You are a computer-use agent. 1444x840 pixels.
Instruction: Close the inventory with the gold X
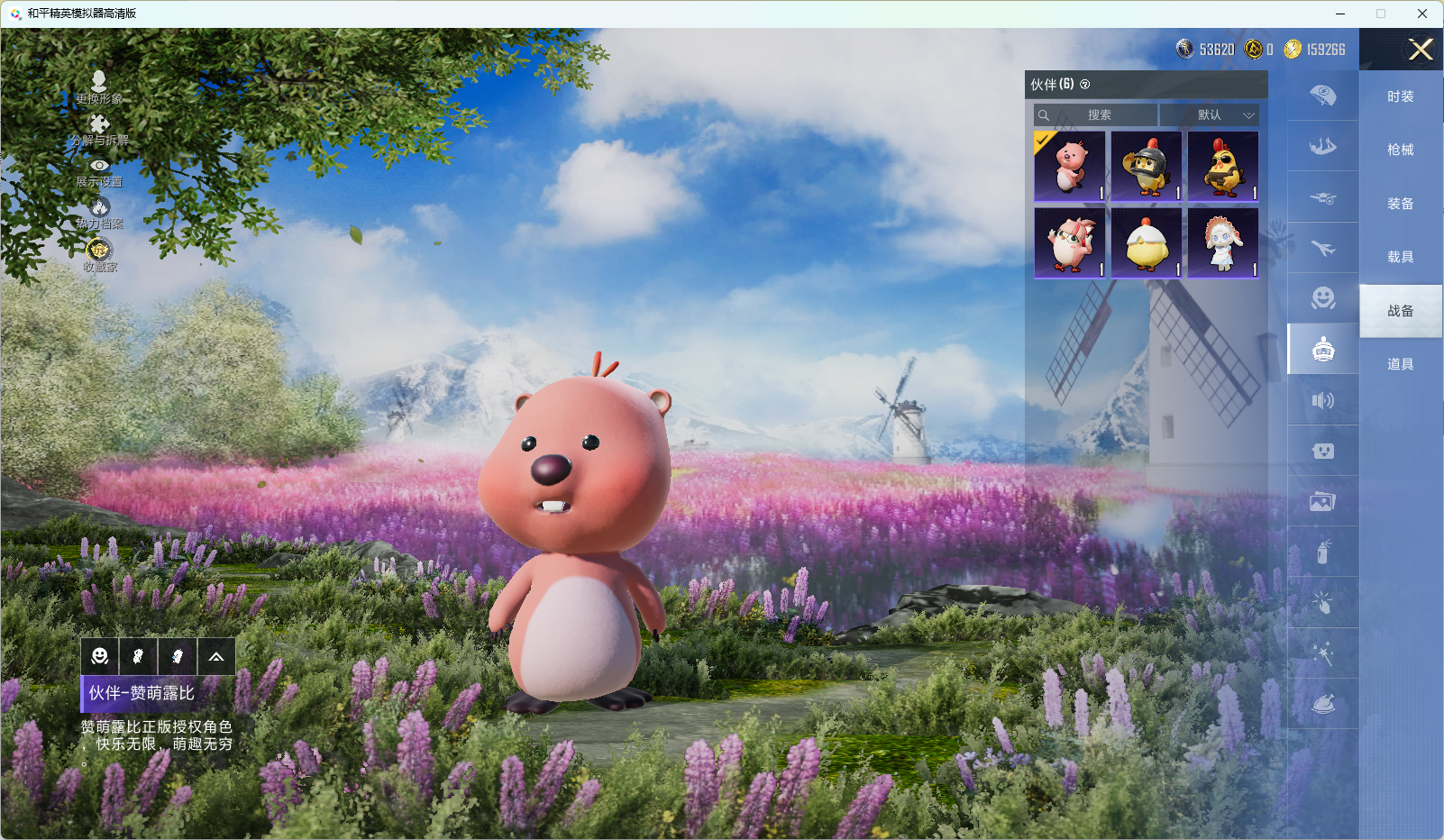(x=1421, y=50)
